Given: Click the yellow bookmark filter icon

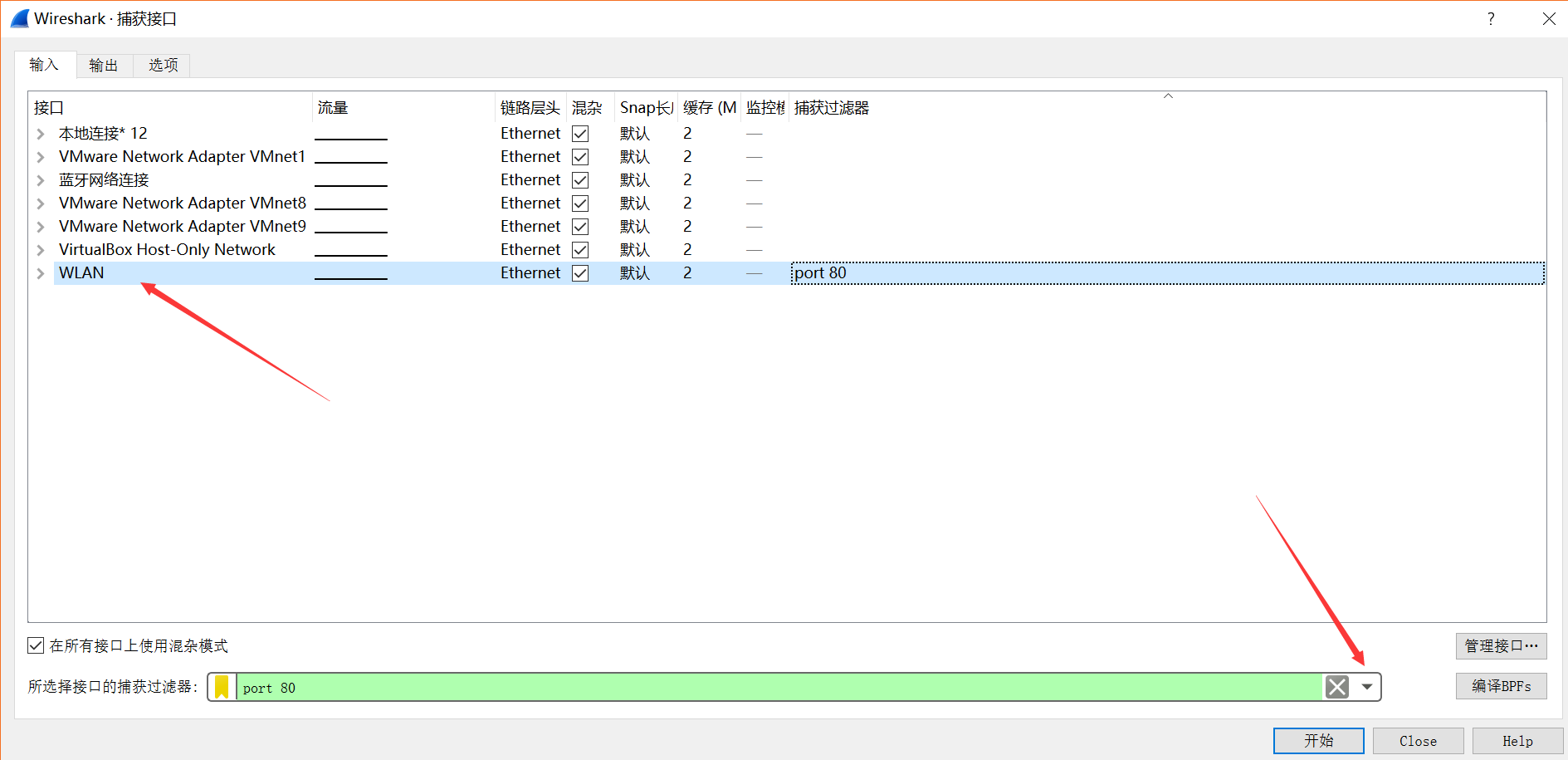Looking at the screenshot, I should [222, 687].
